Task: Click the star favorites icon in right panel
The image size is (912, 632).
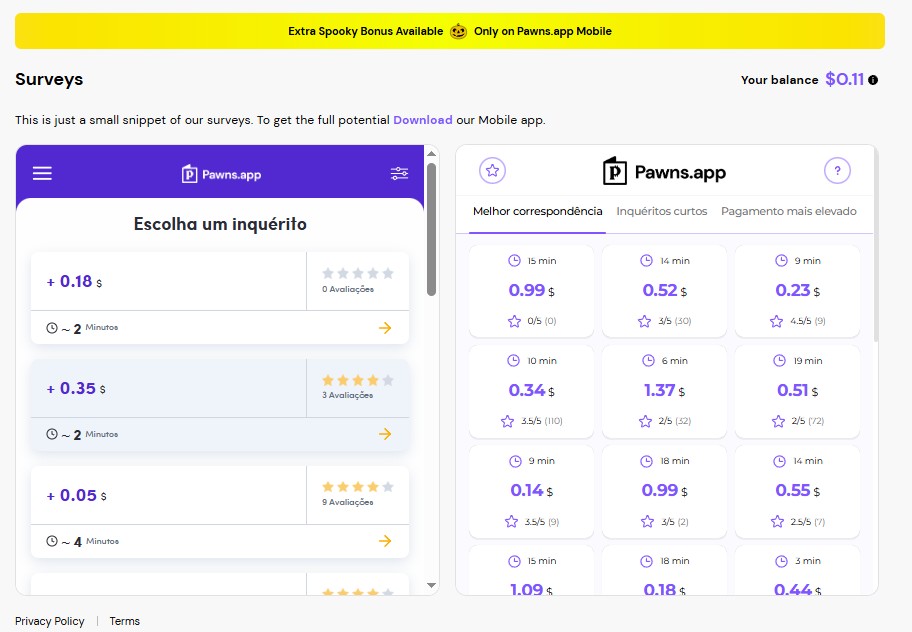Action: (492, 171)
